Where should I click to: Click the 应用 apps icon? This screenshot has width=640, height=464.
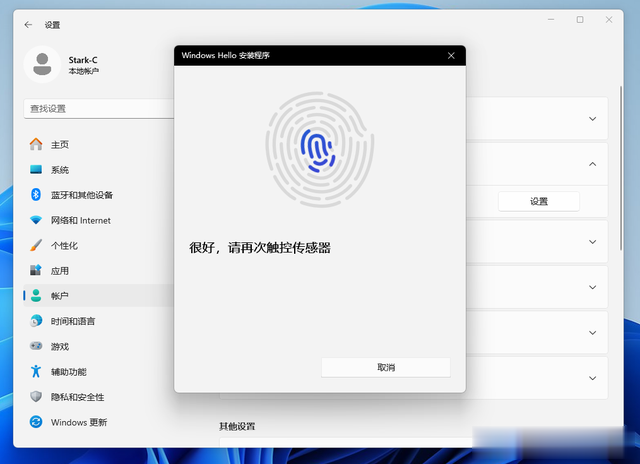36,270
